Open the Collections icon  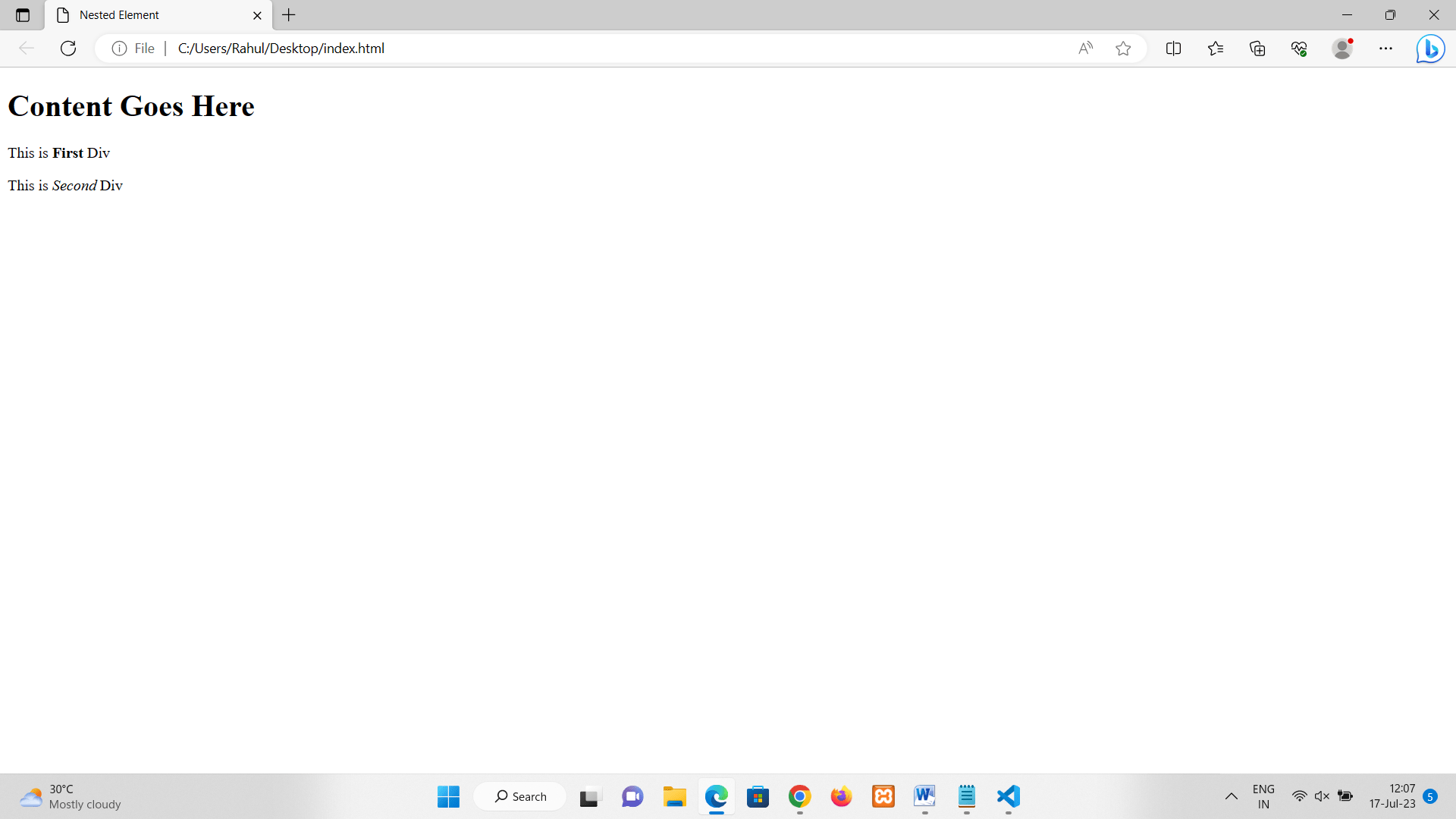pos(1257,49)
